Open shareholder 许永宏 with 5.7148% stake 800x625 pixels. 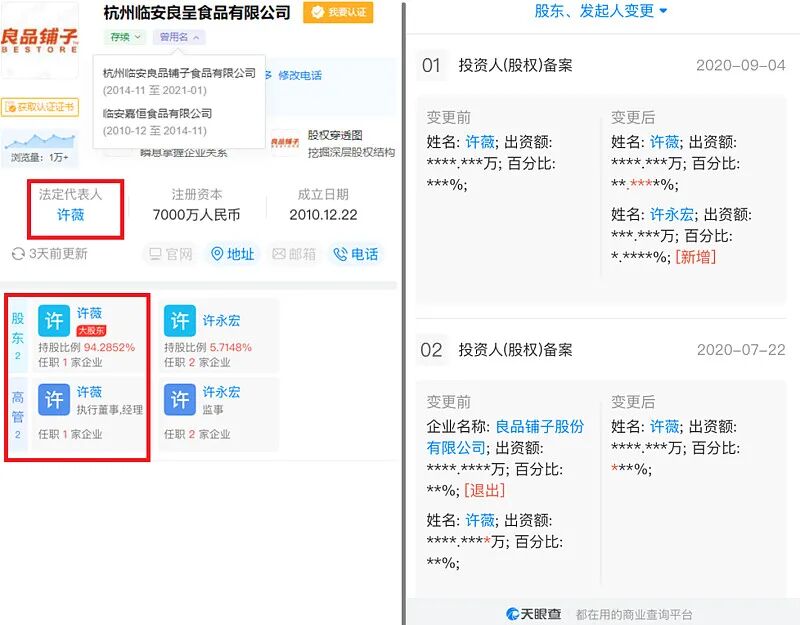click(x=221, y=320)
